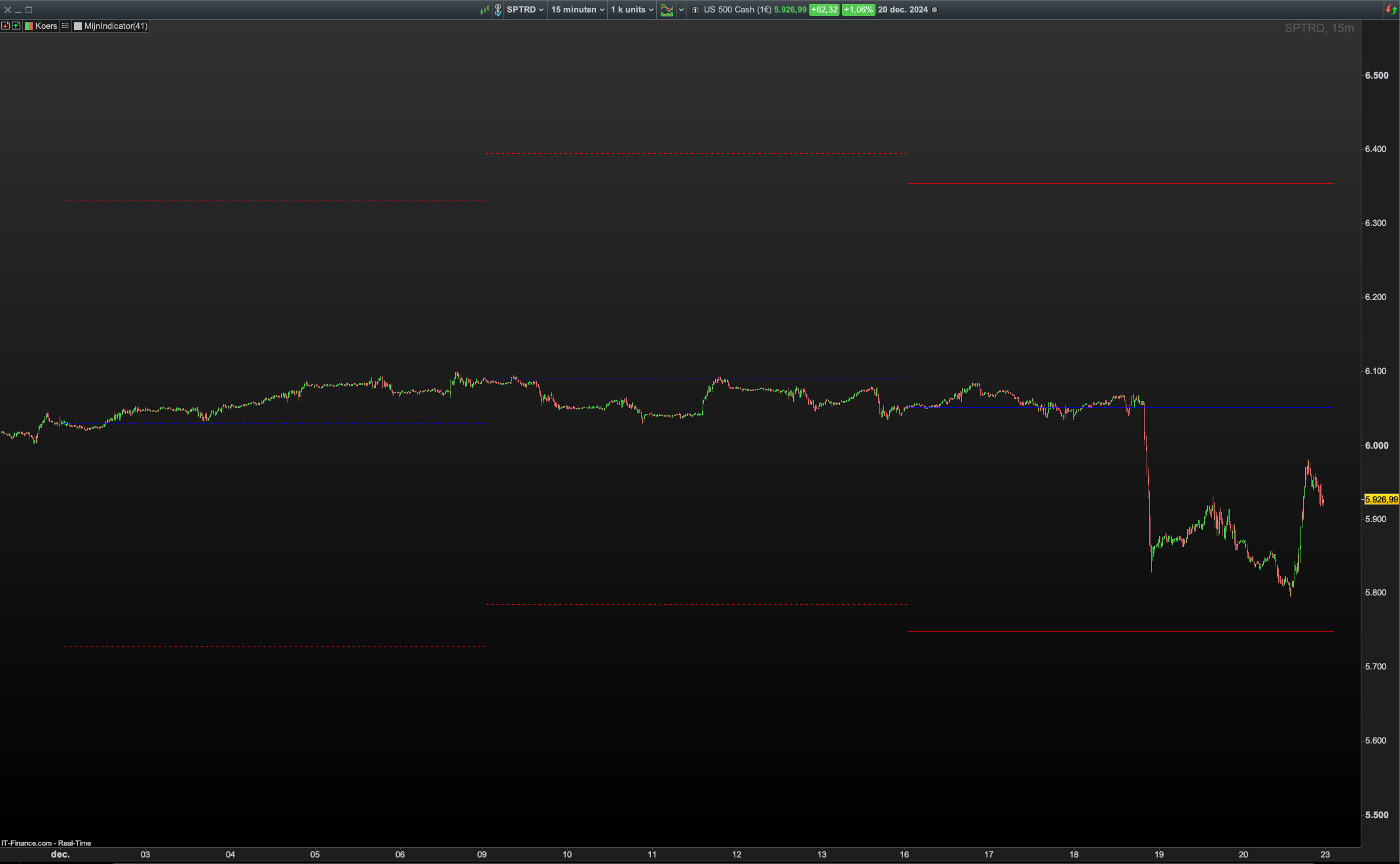The height and width of the screenshot is (864, 1400).
Task: Click the green up-arrow document icon
Action: (x=16, y=26)
